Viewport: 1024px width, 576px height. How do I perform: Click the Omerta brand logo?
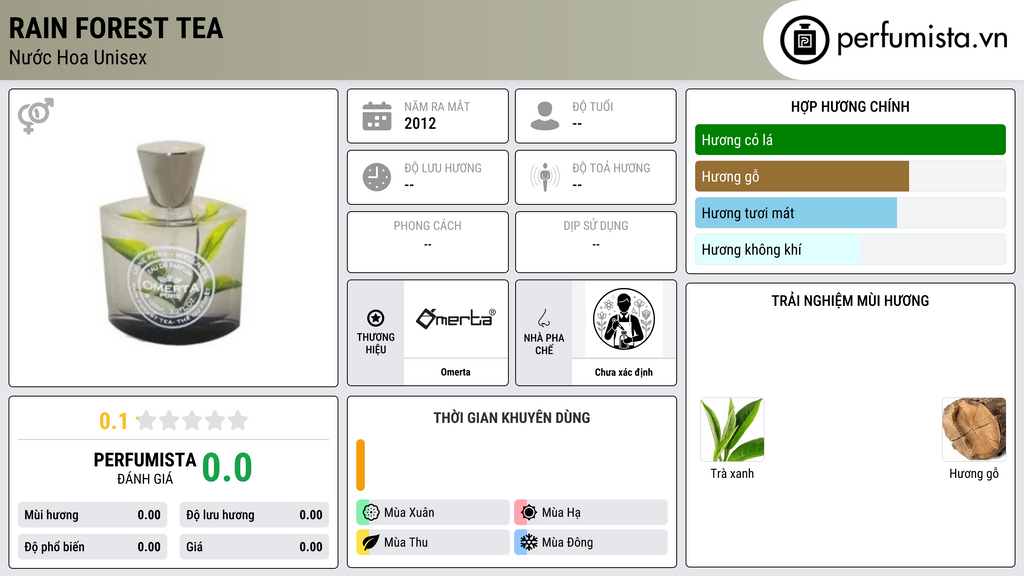(x=455, y=318)
